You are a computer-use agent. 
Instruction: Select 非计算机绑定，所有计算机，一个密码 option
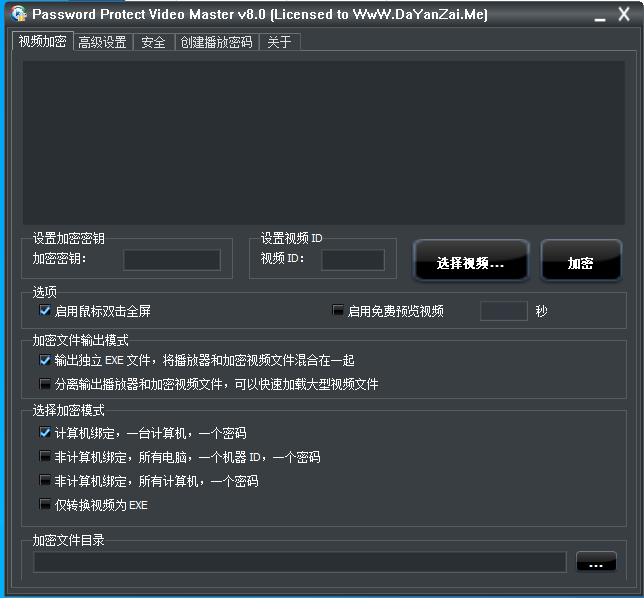tap(45, 480)
